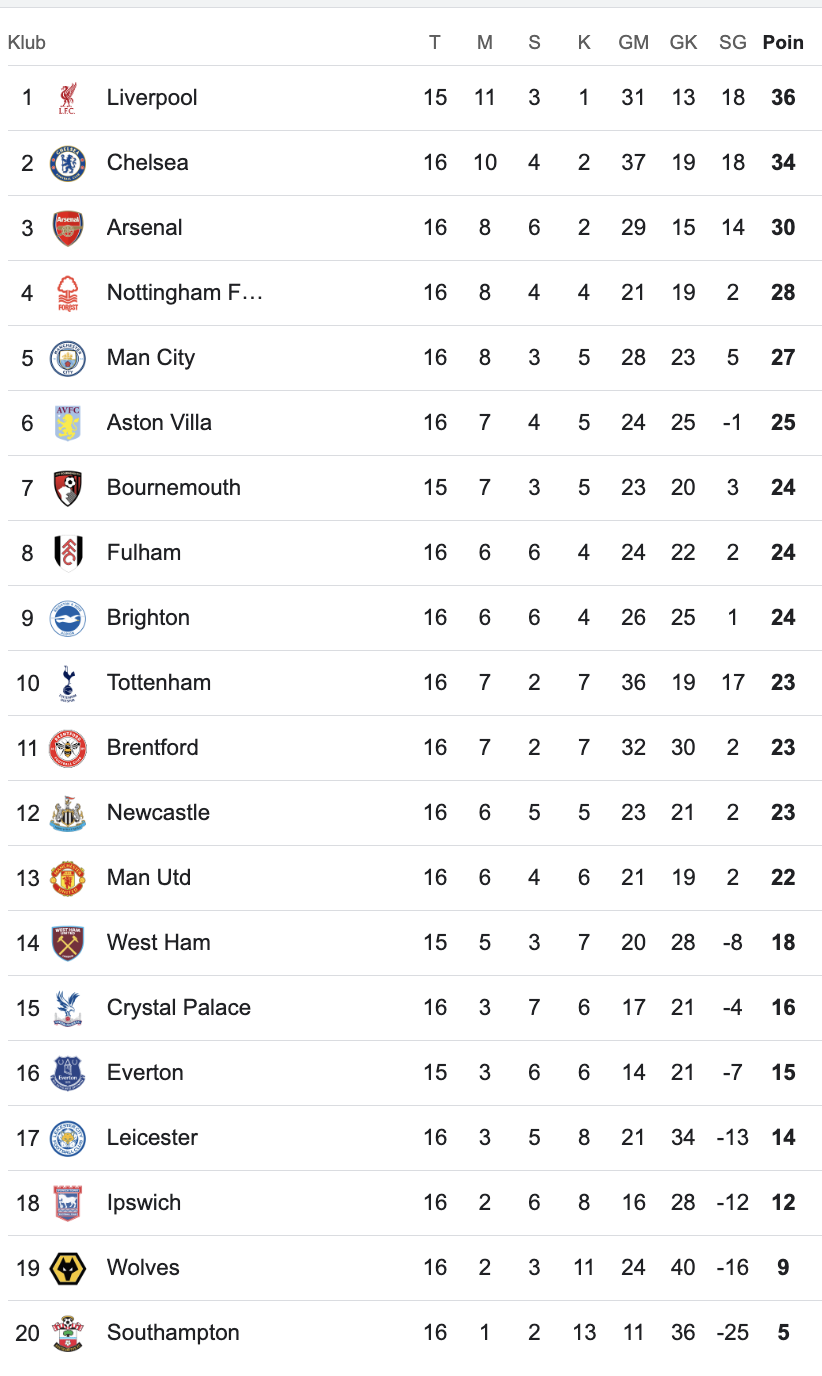Click the Newcastle club crest icon
This screenshot has height=1376, width=822.
(x=67, y=813)
